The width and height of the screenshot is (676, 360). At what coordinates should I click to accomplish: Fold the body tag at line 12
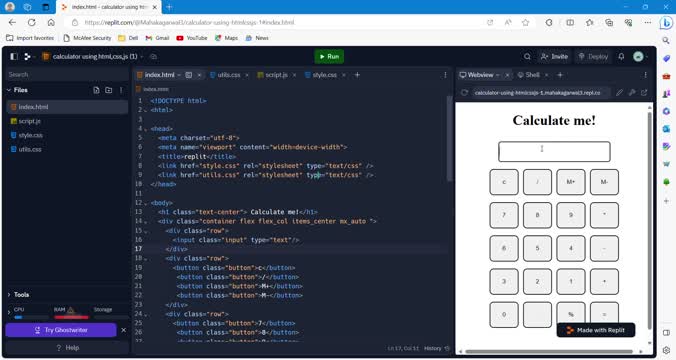145,203
